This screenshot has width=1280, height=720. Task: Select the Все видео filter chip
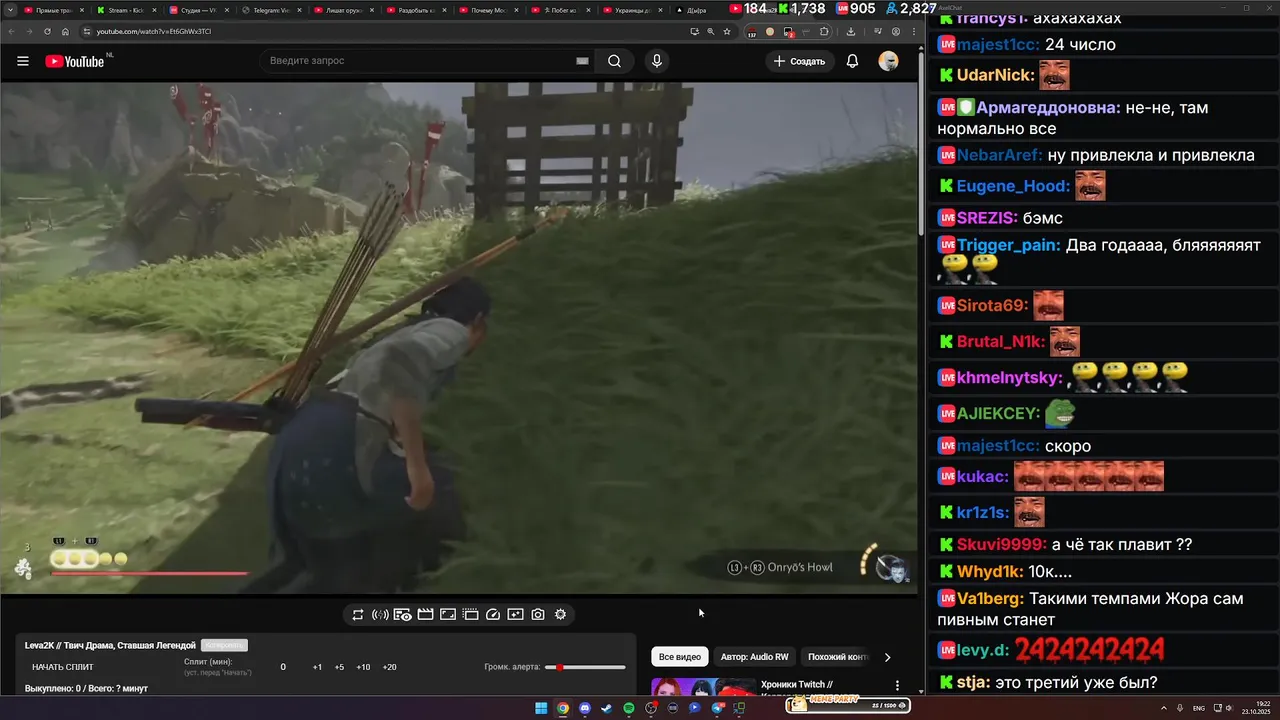coord(680,657)
